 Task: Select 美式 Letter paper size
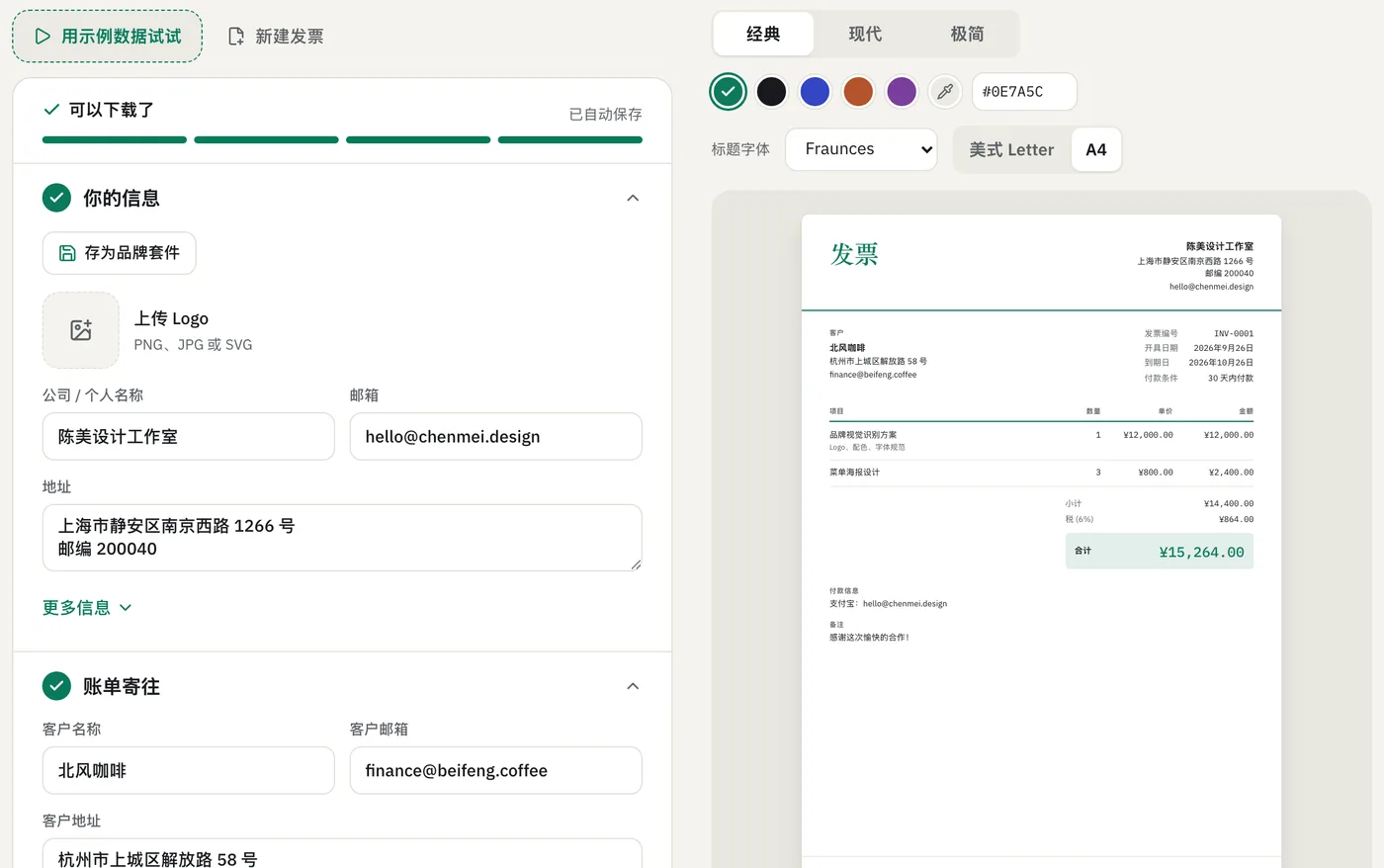click(x=1011, y=150)
